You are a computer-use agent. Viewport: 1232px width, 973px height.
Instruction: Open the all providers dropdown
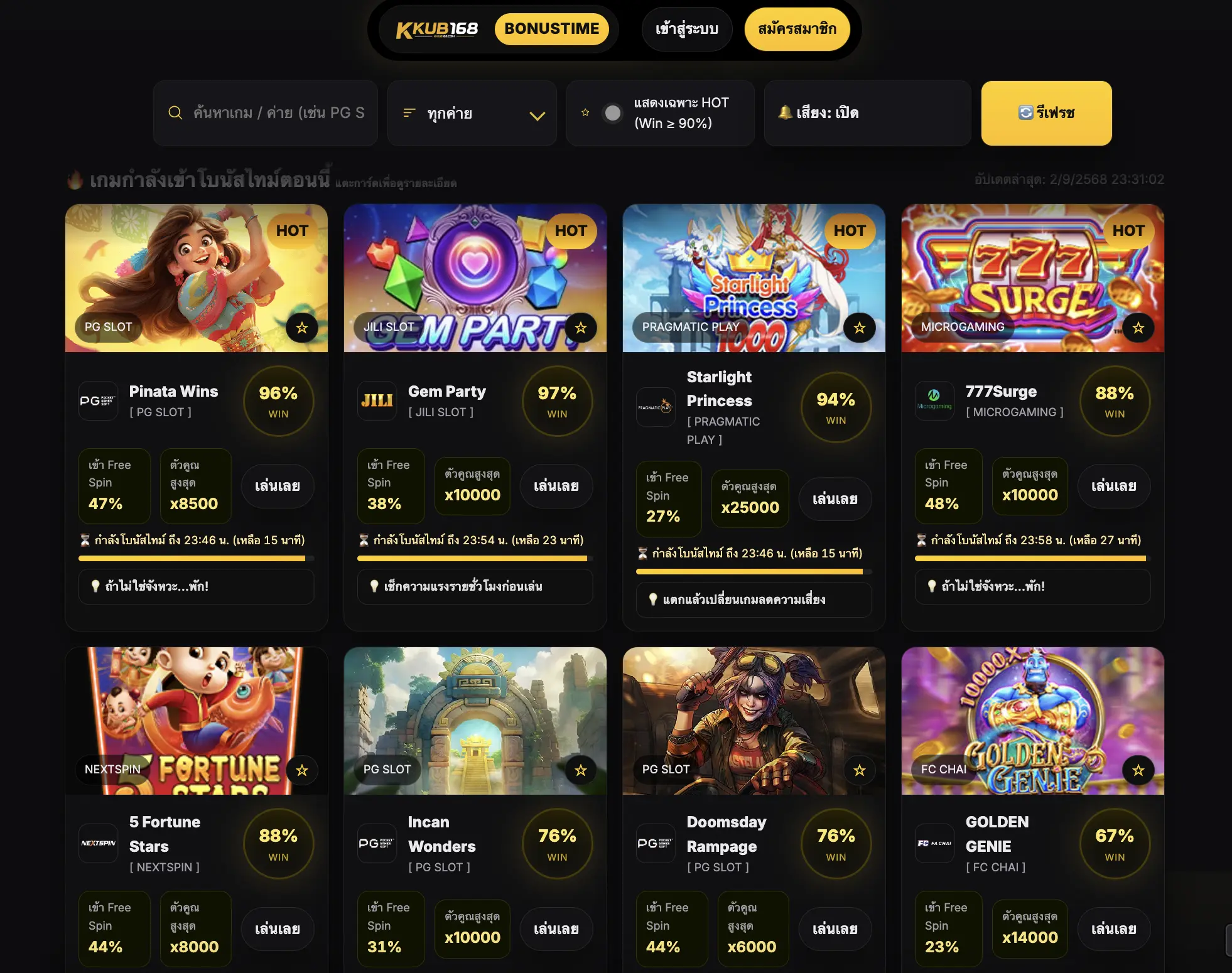click(472, 113)
